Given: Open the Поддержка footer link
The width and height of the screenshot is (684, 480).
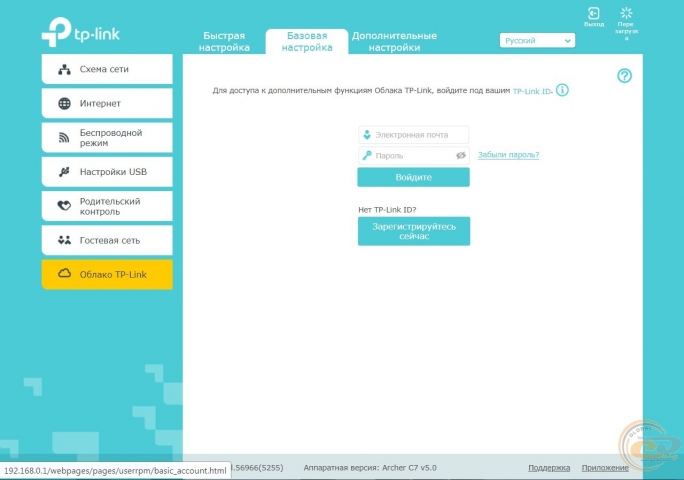Looking at the screenshot, I should pos(549,468).
